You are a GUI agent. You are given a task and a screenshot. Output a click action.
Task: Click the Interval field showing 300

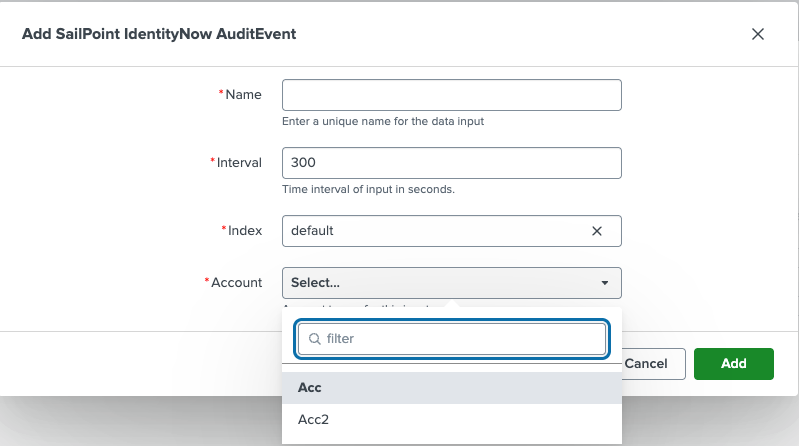coord(451,163)
